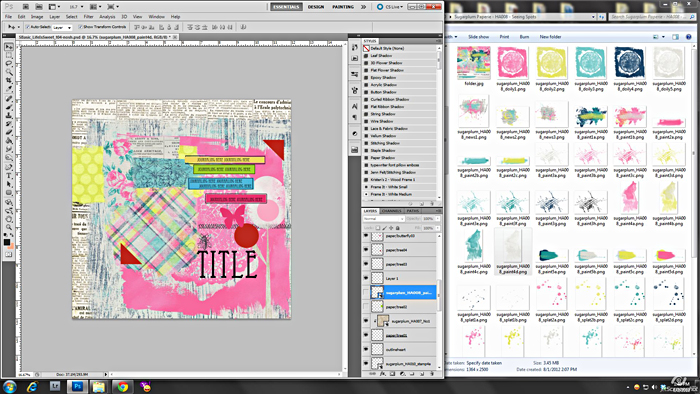The image size is (700, 394).
Task: Select the Crop tool
Action: (x=9, y=80)
